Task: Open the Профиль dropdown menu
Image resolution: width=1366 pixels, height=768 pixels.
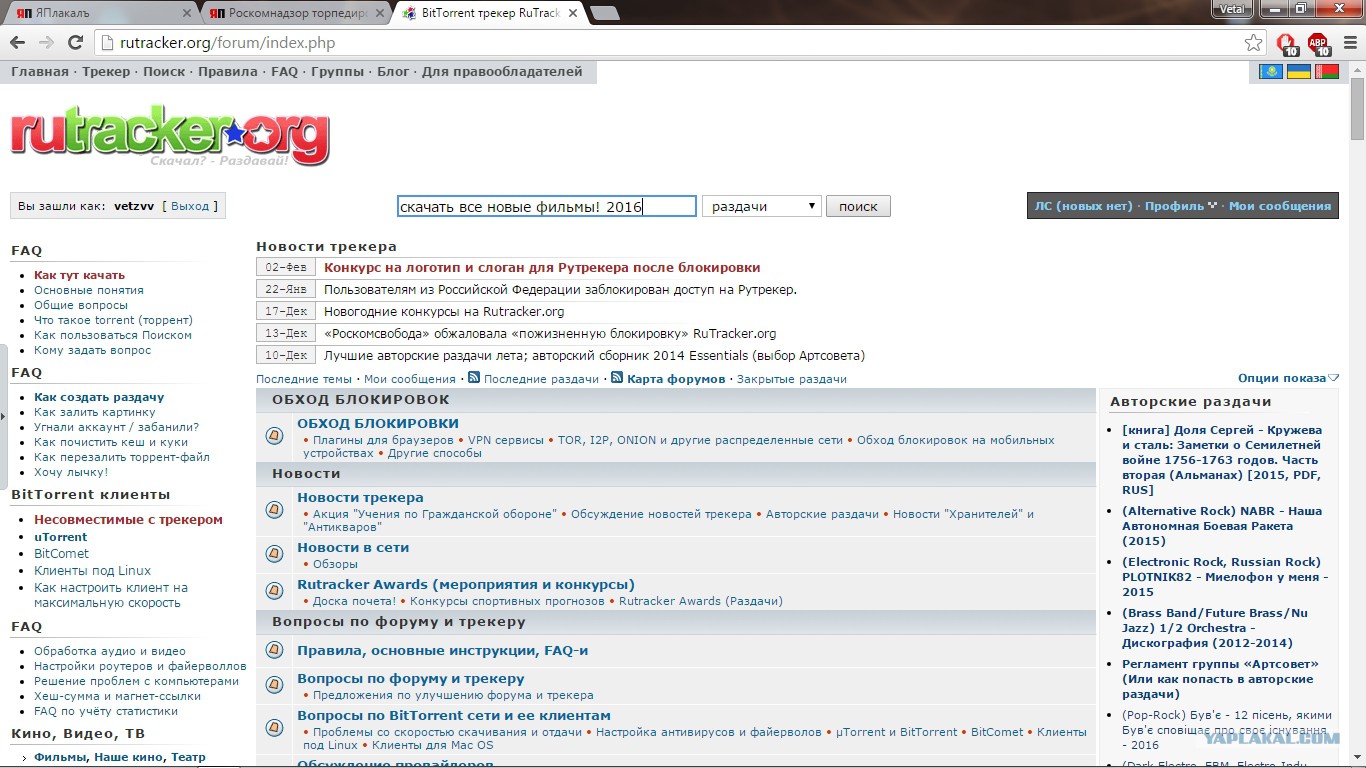Action: [1181, 206]
